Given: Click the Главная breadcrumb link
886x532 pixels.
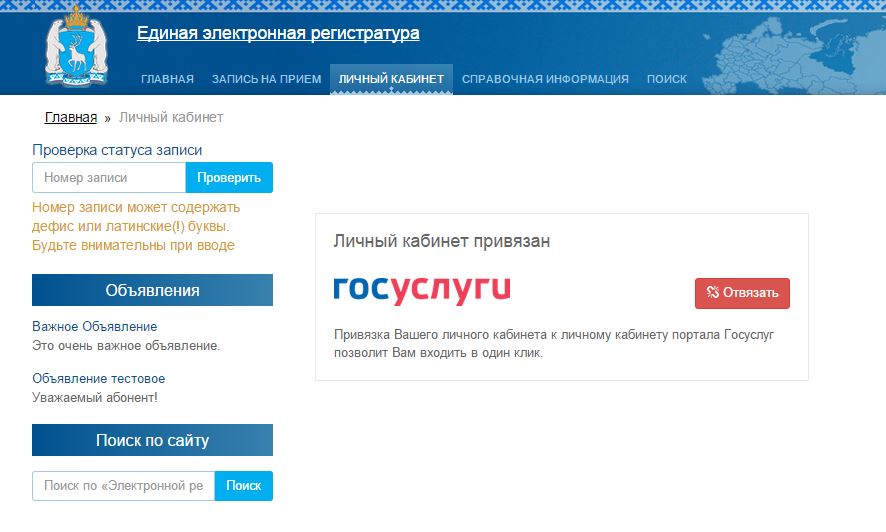Looking at the screenshot, I should click(71, 118).
